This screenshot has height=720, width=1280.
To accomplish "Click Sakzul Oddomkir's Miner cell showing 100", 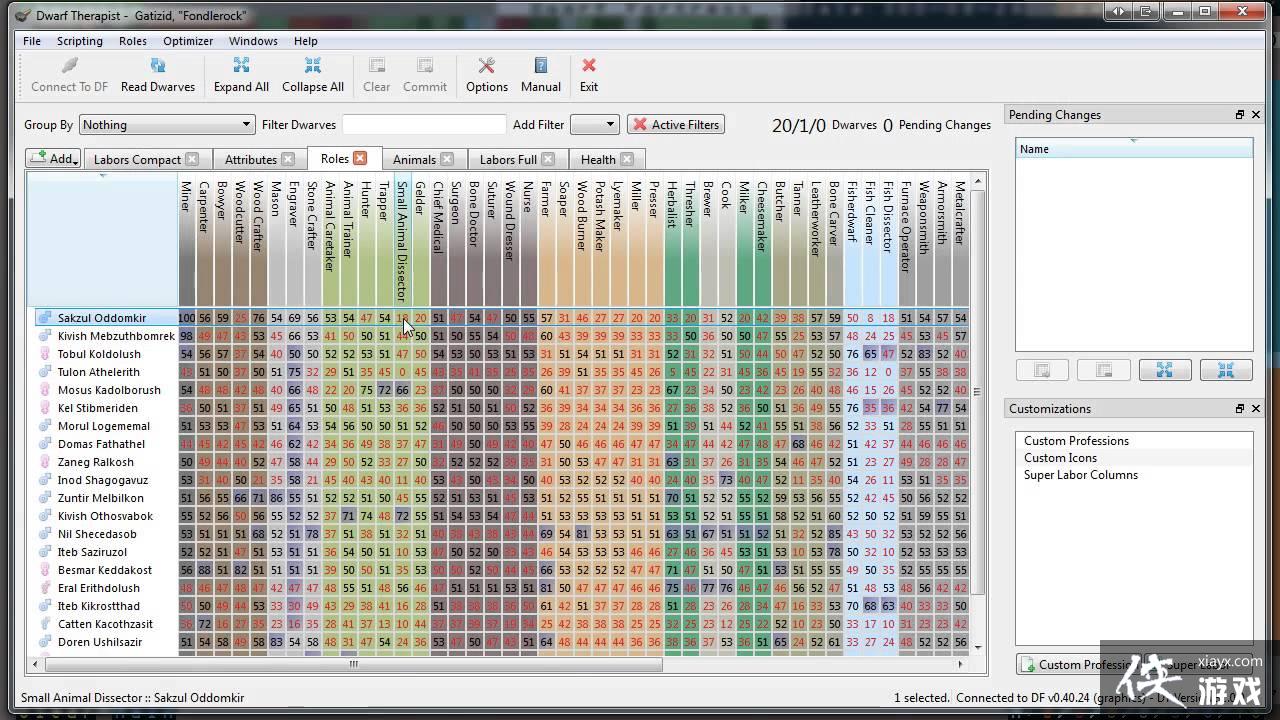I will pos(187,318).
